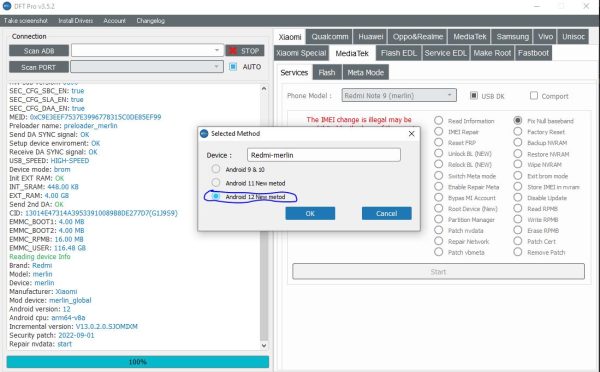Select Unlock BL (NEW) option
Viewport: 600px width, 372px height.
click(x=439, y=153)
